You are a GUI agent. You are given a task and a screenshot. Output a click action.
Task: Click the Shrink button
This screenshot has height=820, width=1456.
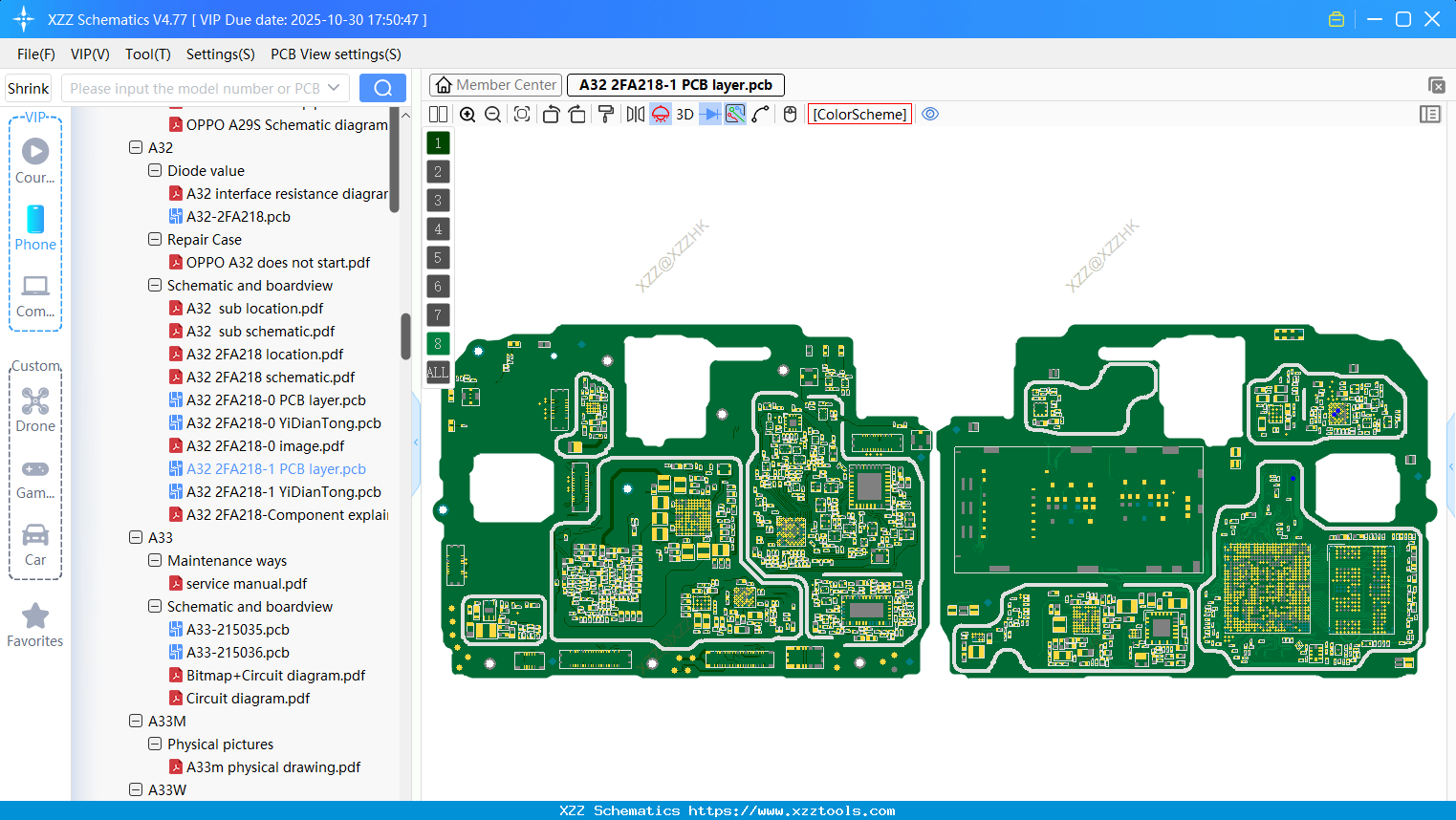[x=29, y=88]
